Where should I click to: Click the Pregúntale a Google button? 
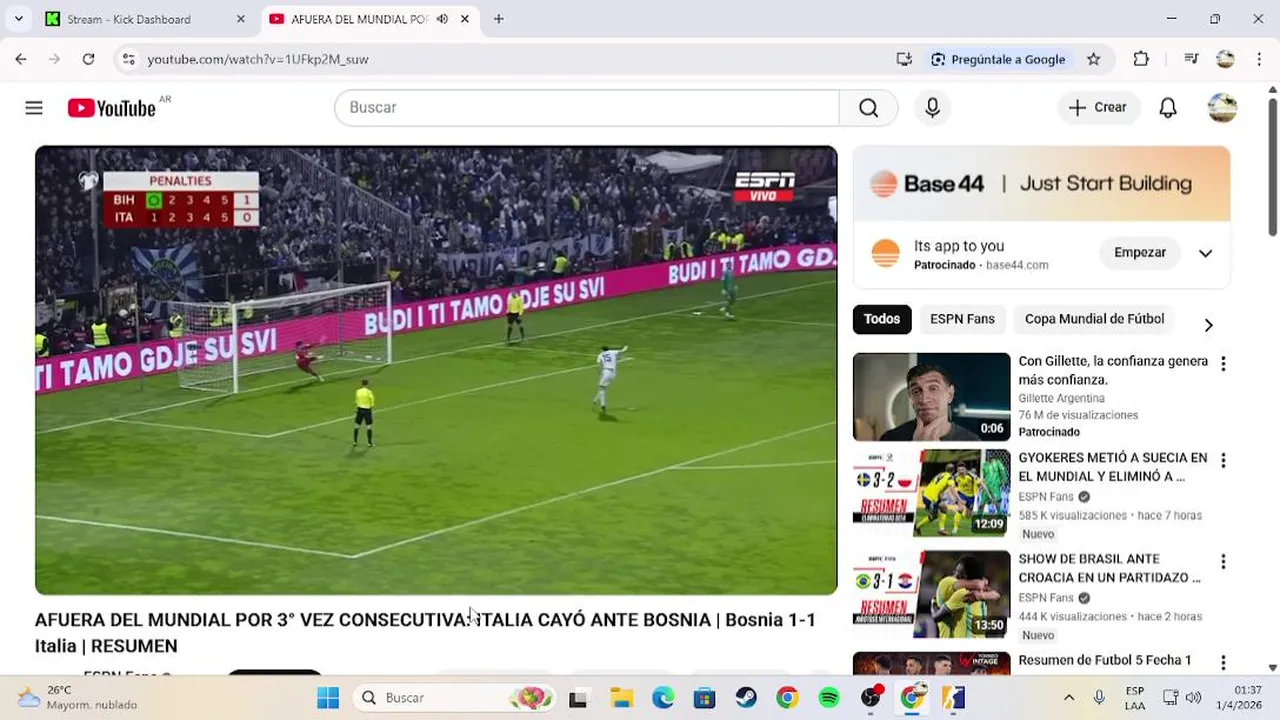pos(998,59)
